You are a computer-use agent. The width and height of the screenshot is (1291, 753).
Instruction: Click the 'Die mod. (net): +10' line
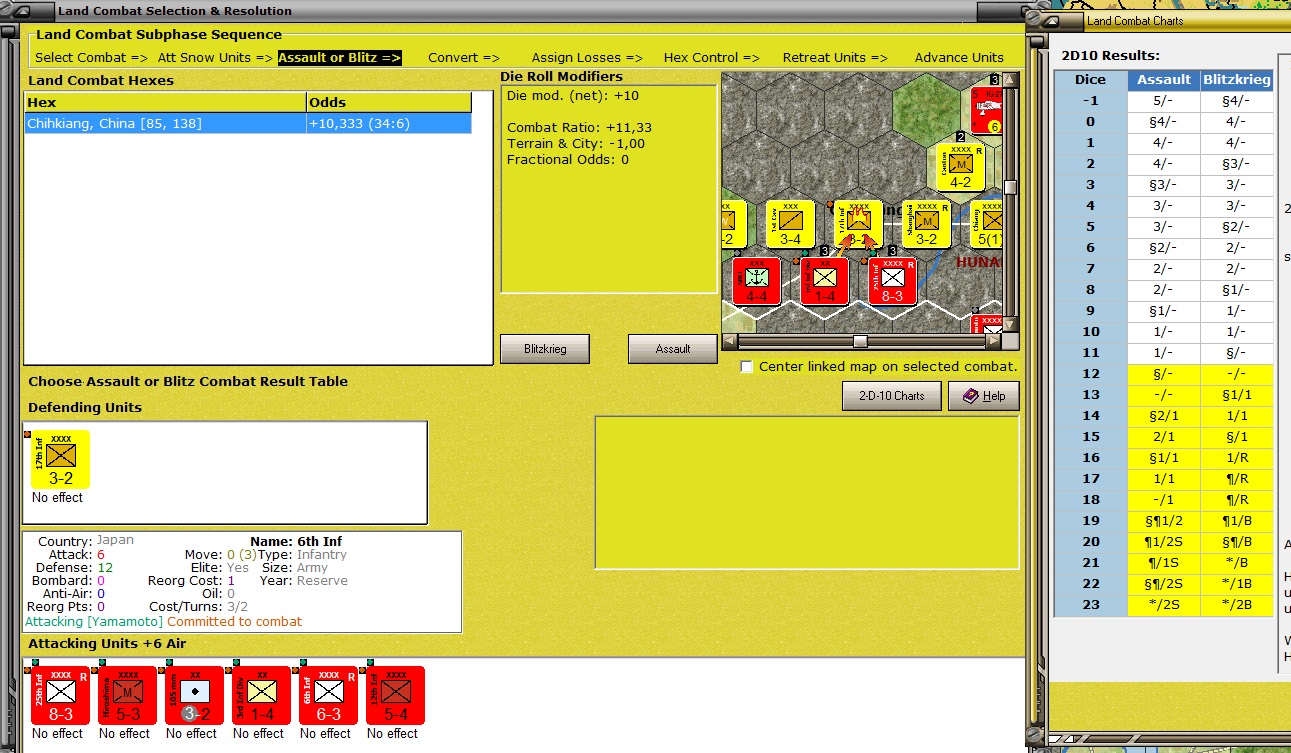[x=573, y=96]
